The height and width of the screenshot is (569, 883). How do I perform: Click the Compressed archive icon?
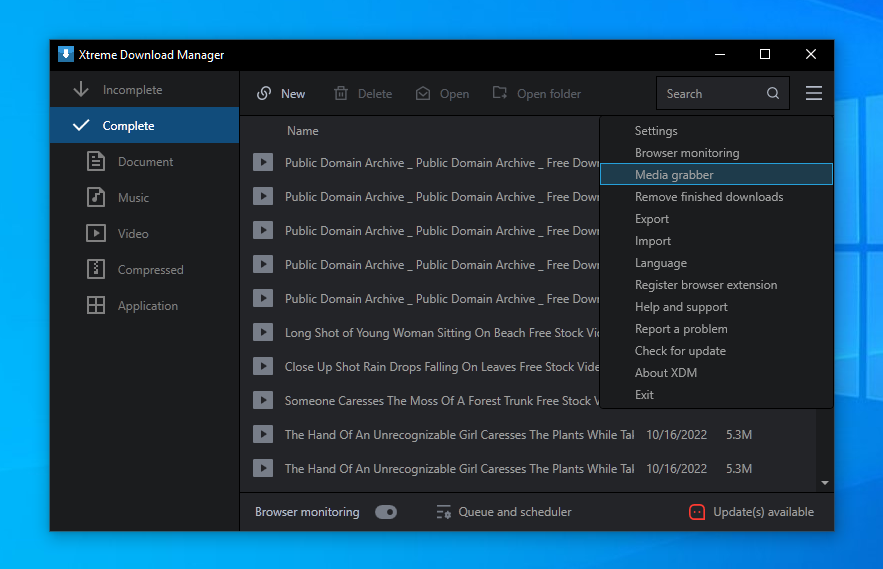tap(96, 269)
